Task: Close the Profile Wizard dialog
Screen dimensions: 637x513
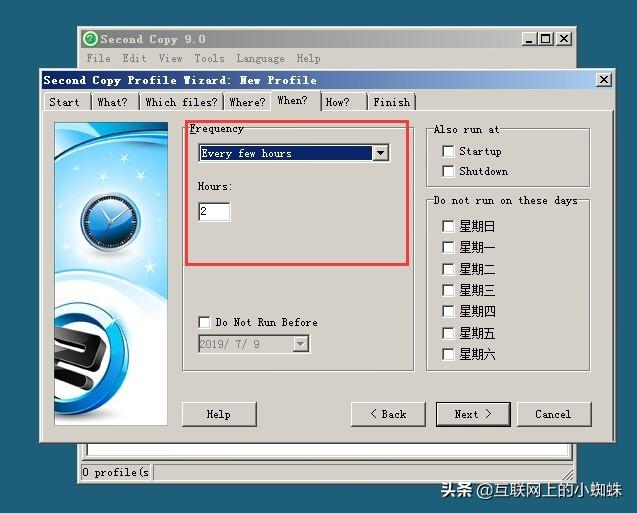Action: coord(604,80)
